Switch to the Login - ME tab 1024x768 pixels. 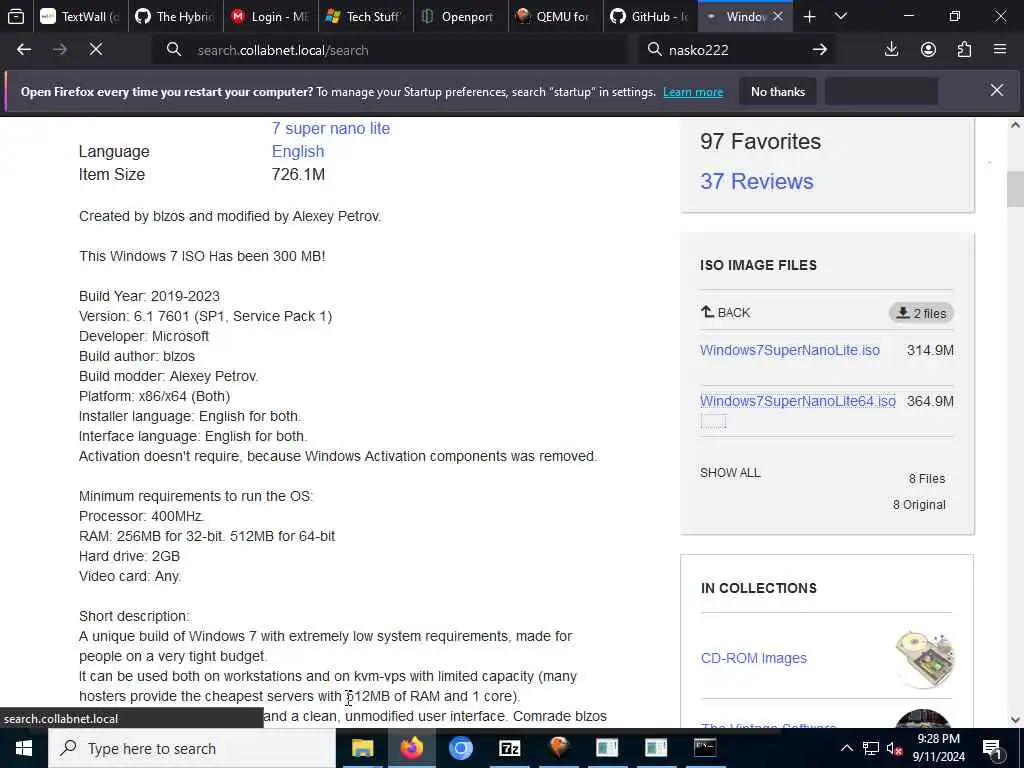point(270,16)
